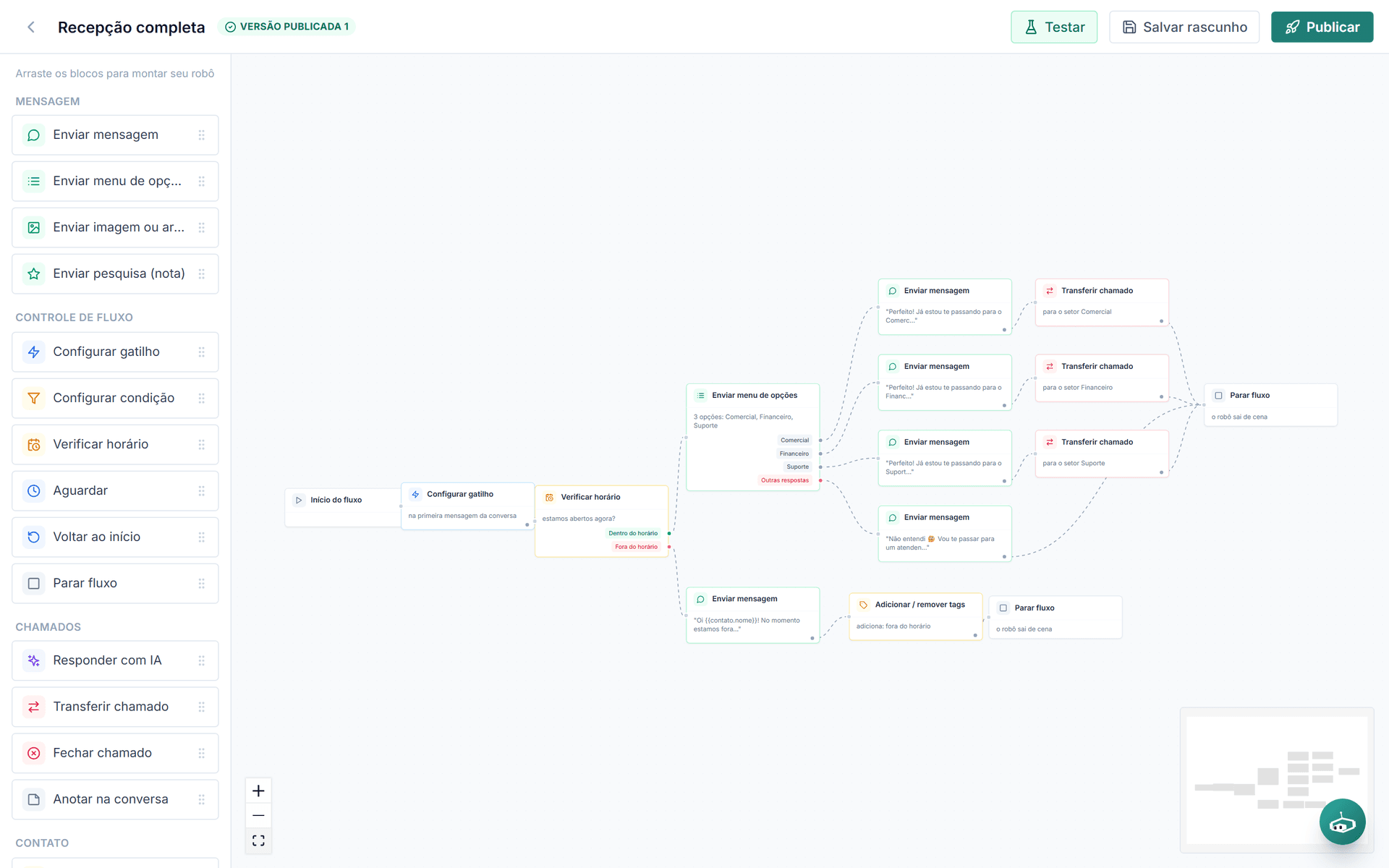Screen dimensions: 1389x868
Task: Open the chatbot assistant floating button
Action: (x=1342, y=822)
